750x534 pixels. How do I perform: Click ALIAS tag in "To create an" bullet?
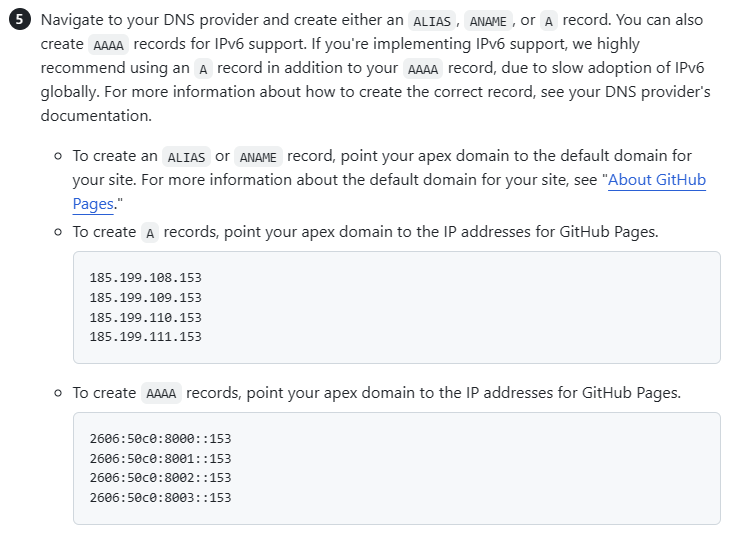point(186,157)
